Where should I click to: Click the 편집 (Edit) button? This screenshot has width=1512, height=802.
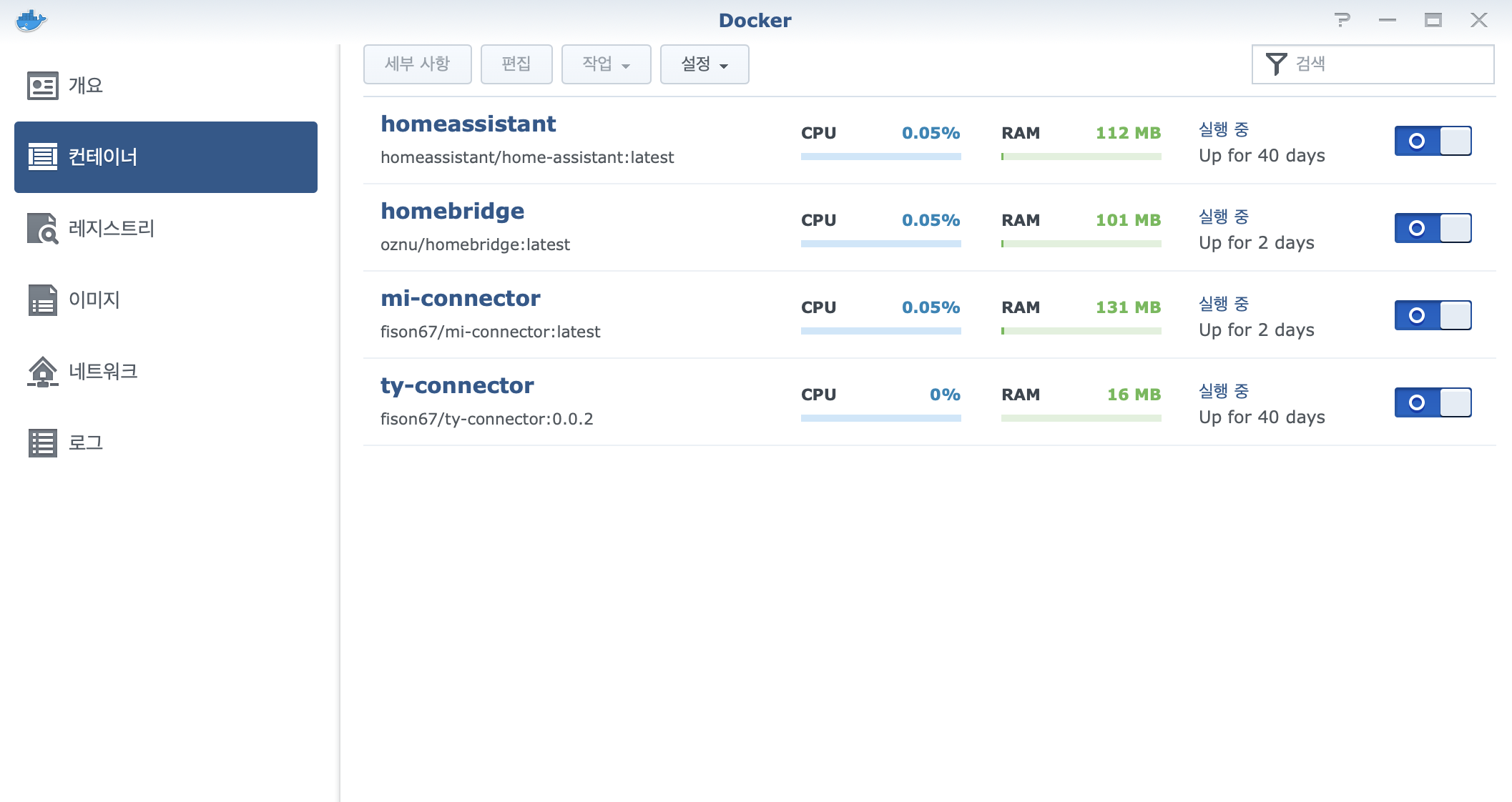[x=516, y=64]
